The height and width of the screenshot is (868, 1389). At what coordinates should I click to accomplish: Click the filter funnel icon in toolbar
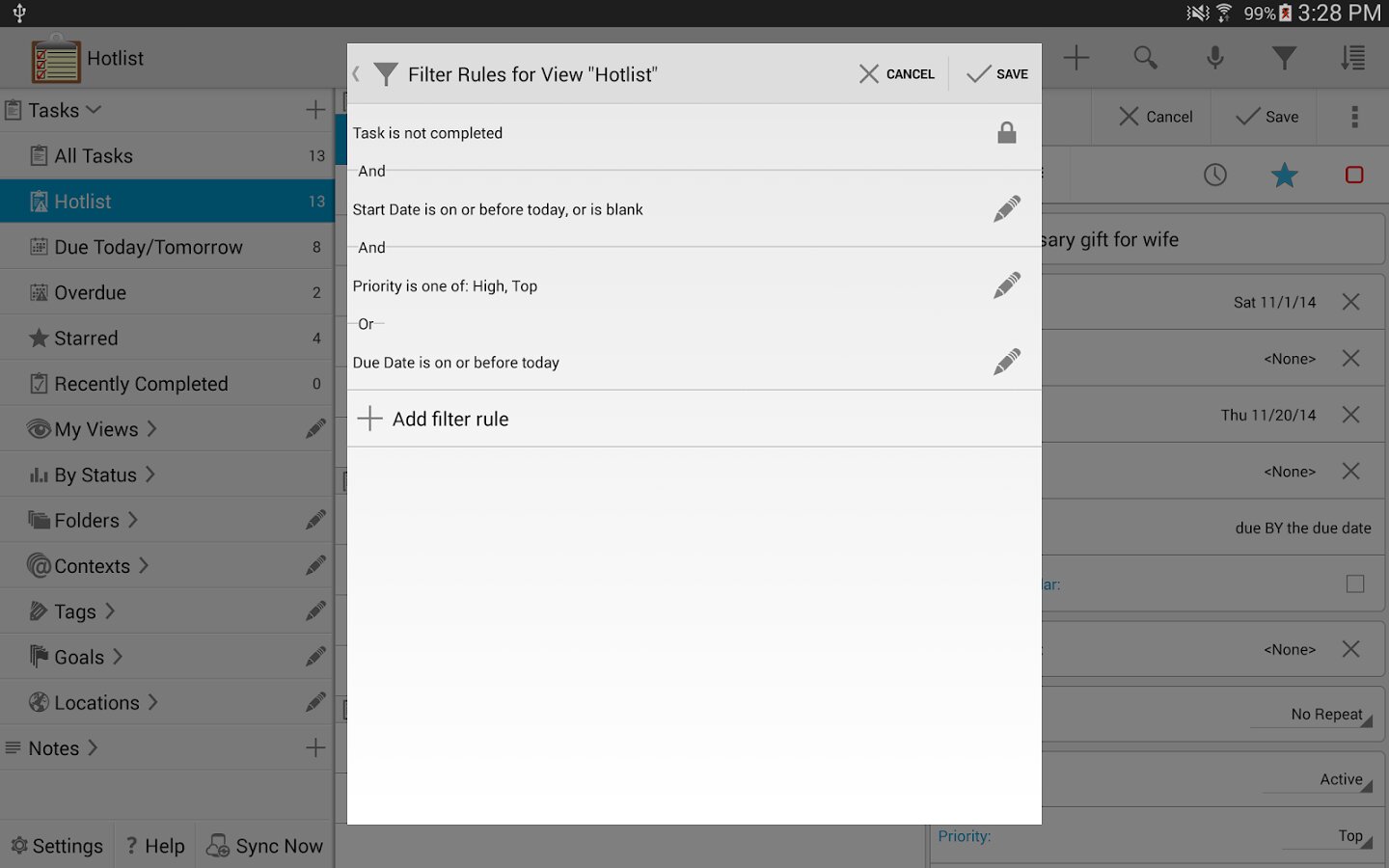click(x=1284, y=58)
